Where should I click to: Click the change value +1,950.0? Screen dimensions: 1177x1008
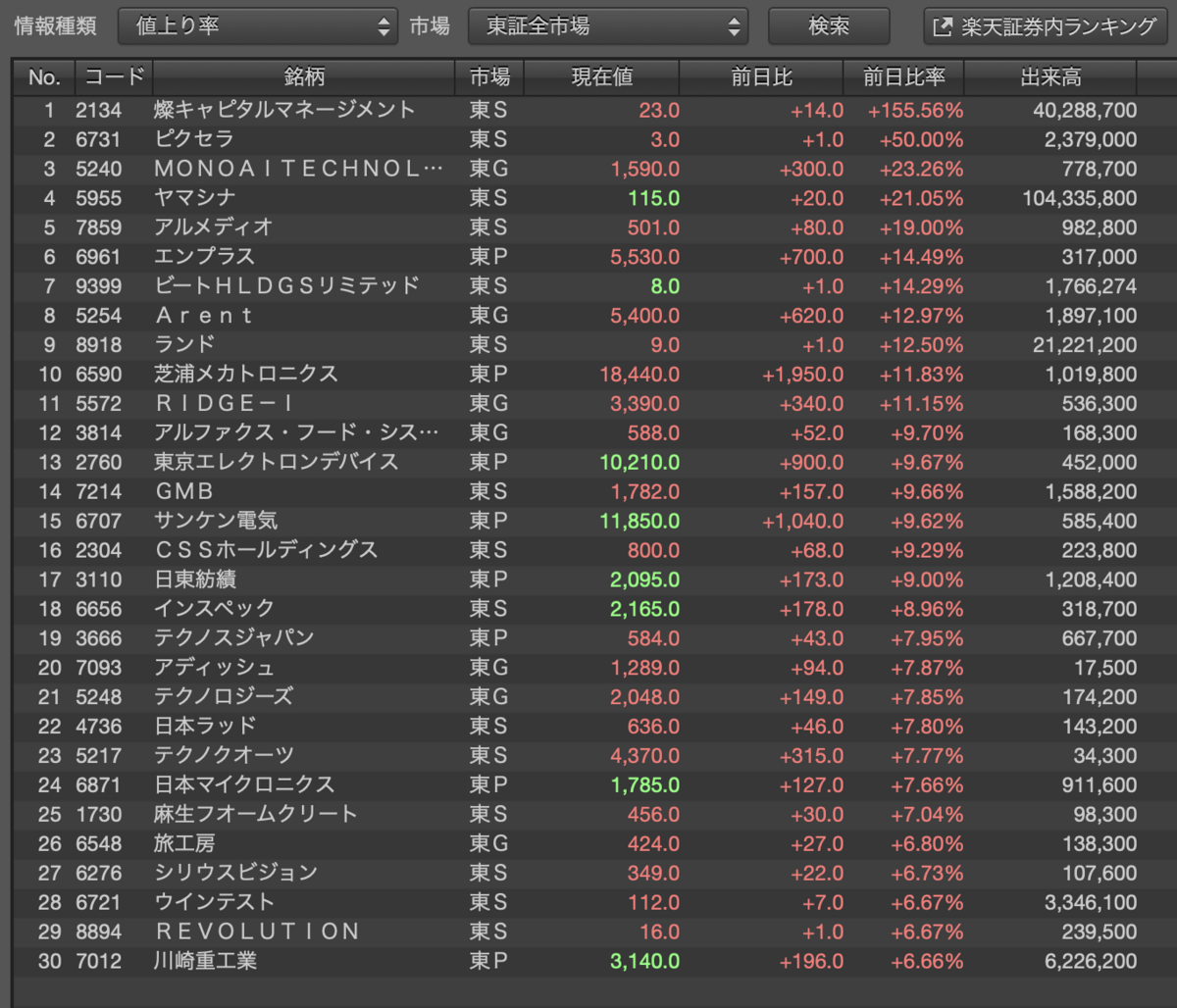click(802, 375)
